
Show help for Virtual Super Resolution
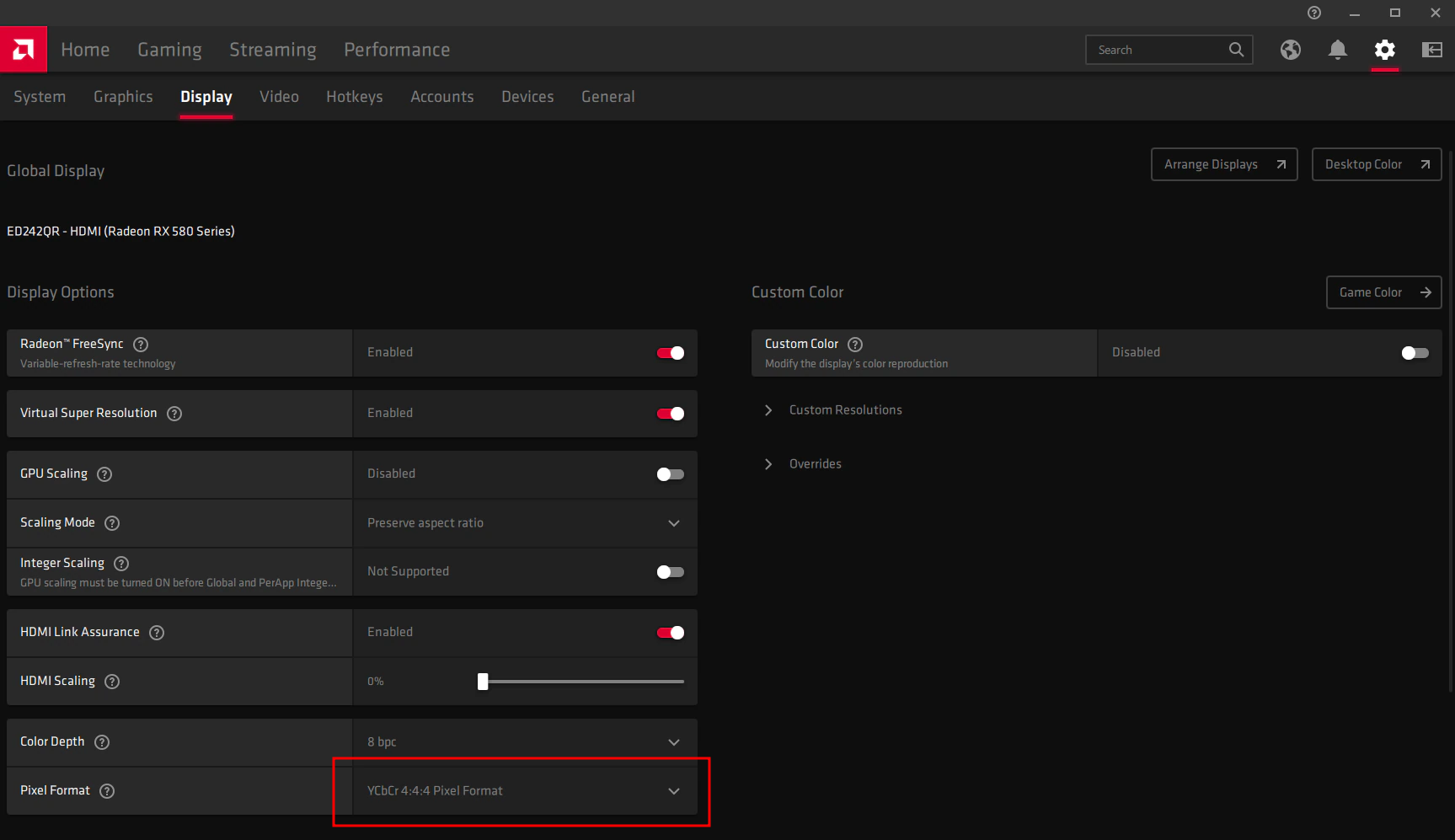click(174, 414)
